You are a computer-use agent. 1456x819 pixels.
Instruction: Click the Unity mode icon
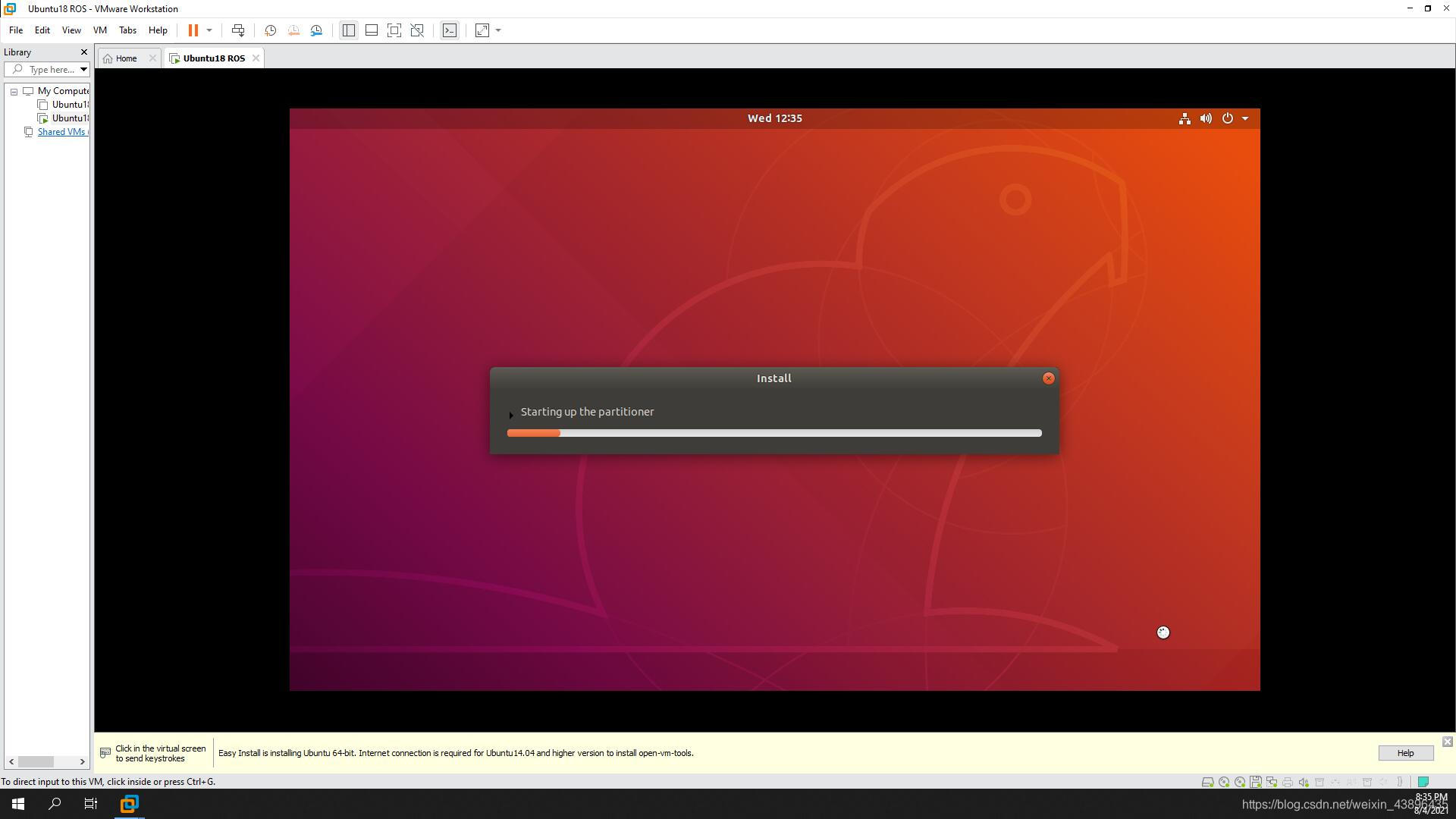[417, 30]
